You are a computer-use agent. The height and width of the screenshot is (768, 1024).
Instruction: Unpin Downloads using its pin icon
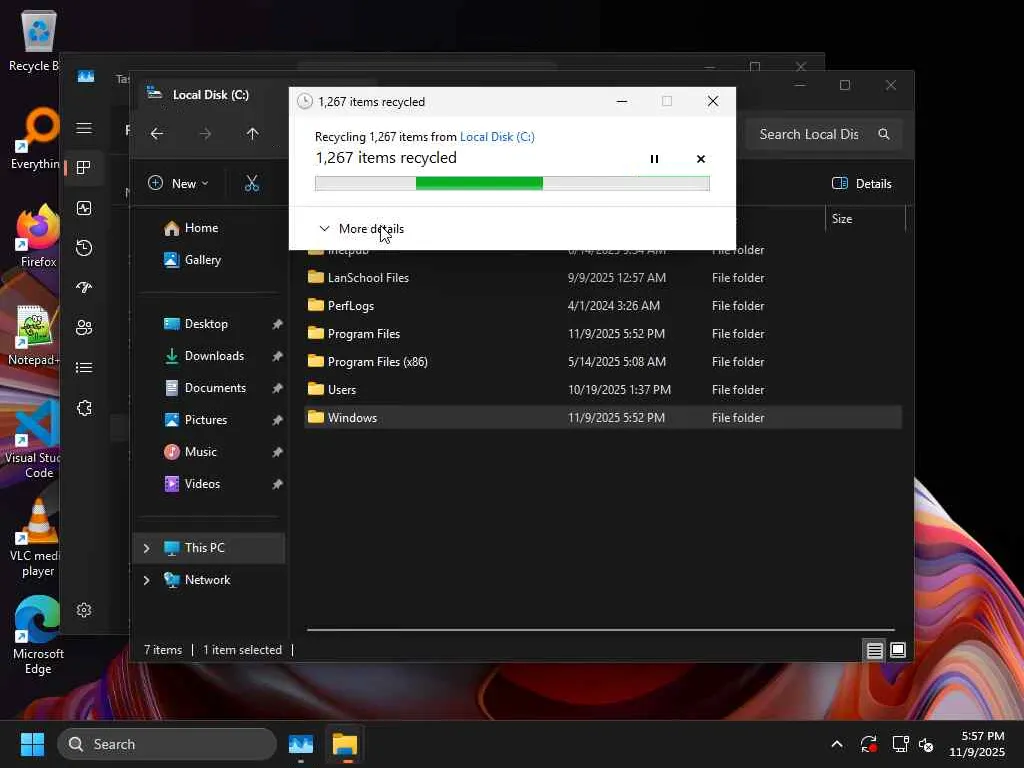click(277, 356)
